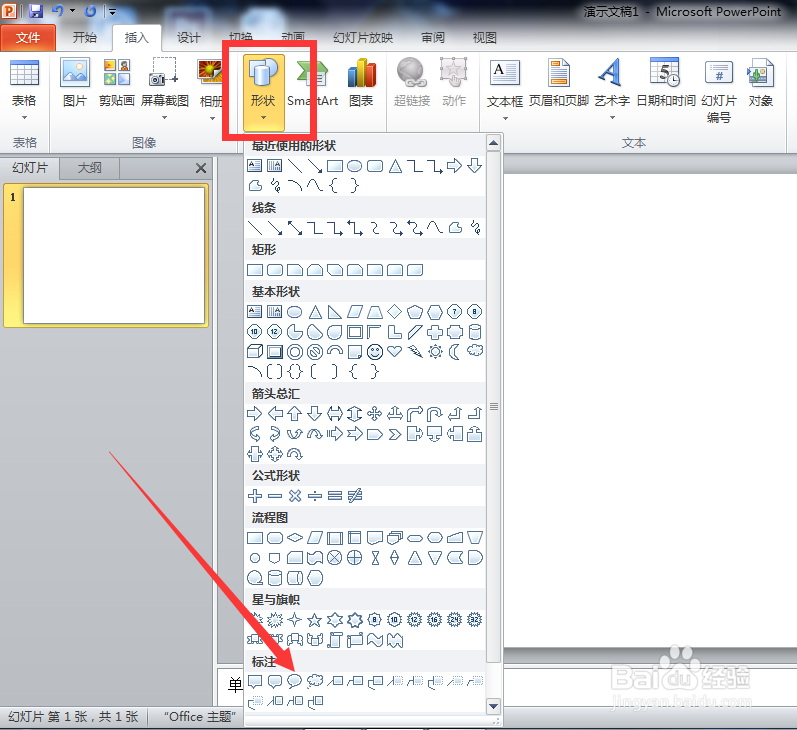
Task: Choose the smiley face basic shape
Action: (375, 352)
